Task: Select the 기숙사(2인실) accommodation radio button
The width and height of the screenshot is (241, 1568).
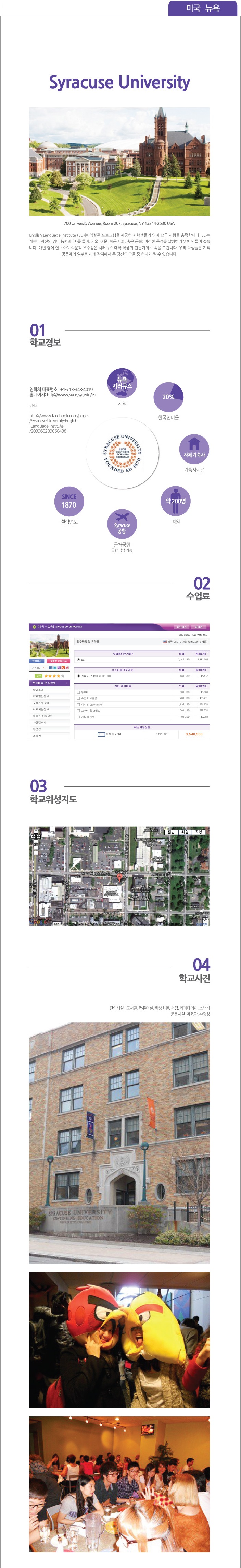Action: click(x=78, y=676)
